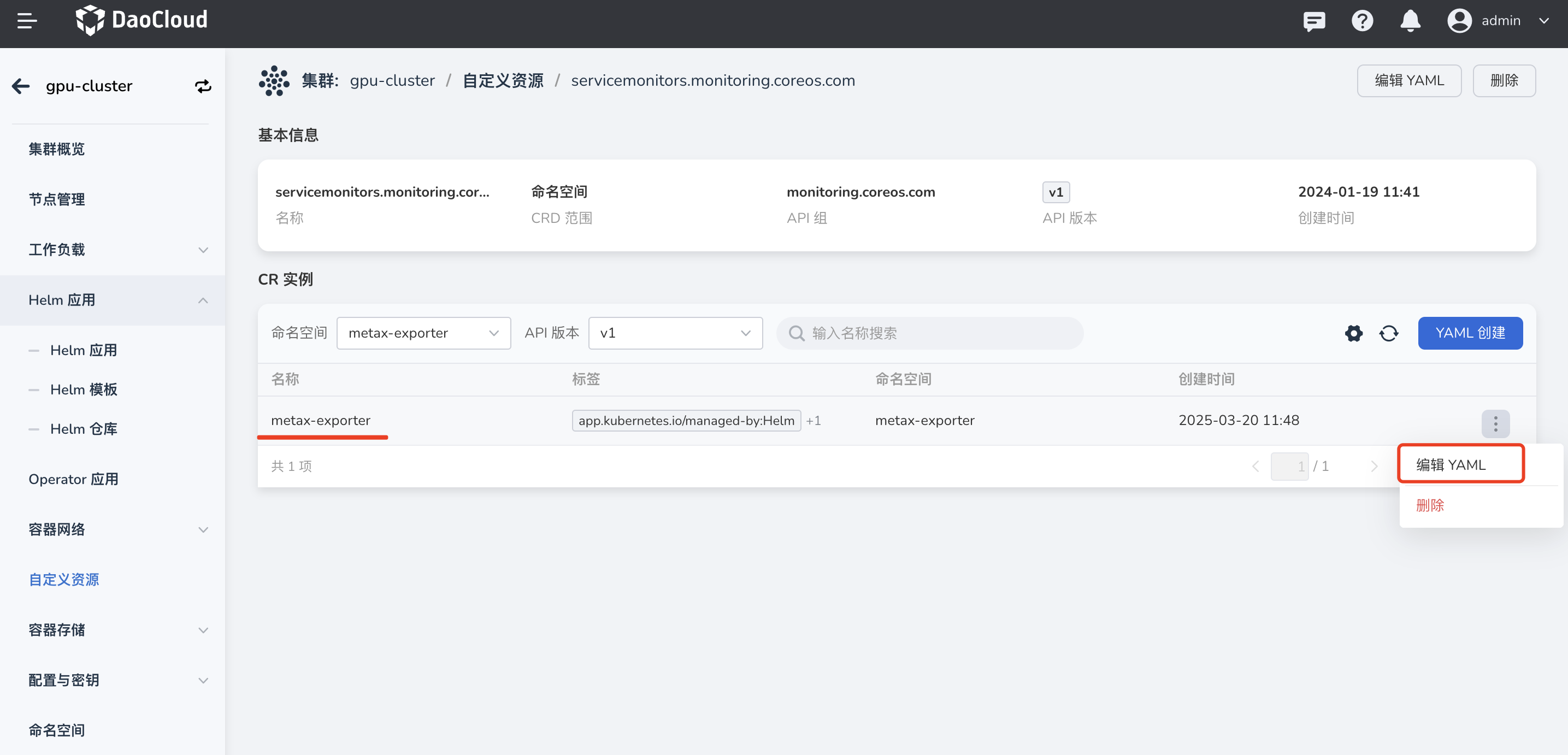Click the help question mark icon
Screen dimensions: 1568x755
pyautogui.click(x=1361, y=21)
